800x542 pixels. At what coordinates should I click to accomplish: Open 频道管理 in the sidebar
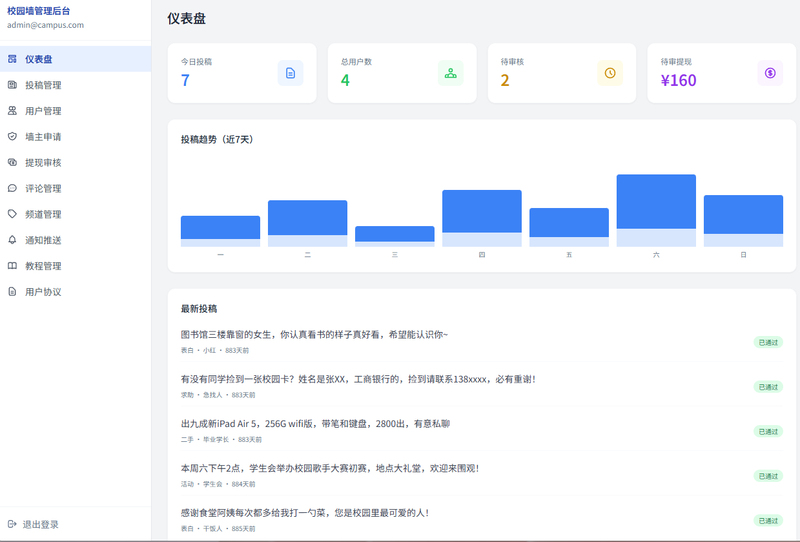pyautogui.click(x=76, y=214)
